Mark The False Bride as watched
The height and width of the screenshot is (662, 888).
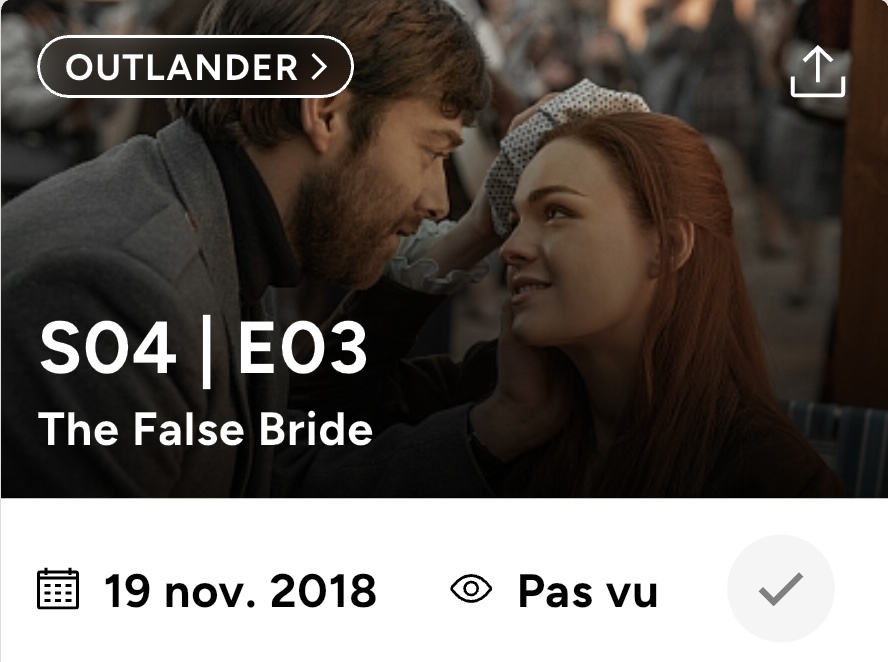tap(781, 589)
